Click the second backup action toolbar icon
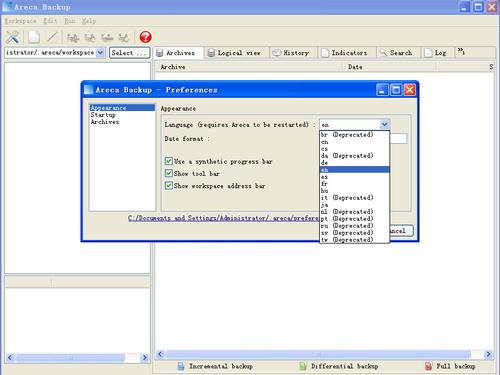Screen dimensions: 500x375 [x=89, y=38]
